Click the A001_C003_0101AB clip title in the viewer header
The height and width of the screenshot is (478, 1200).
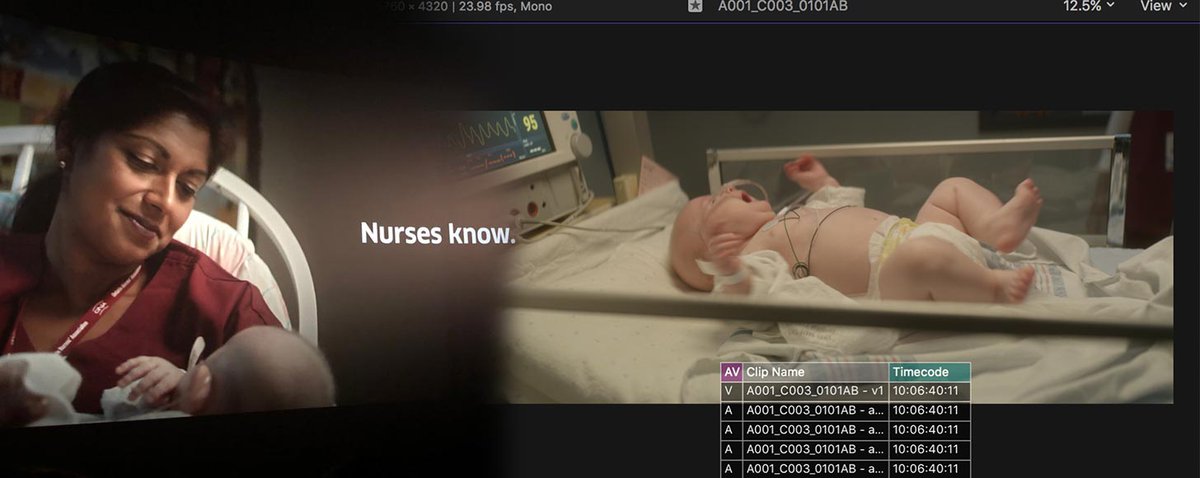(x=783, y=6)
